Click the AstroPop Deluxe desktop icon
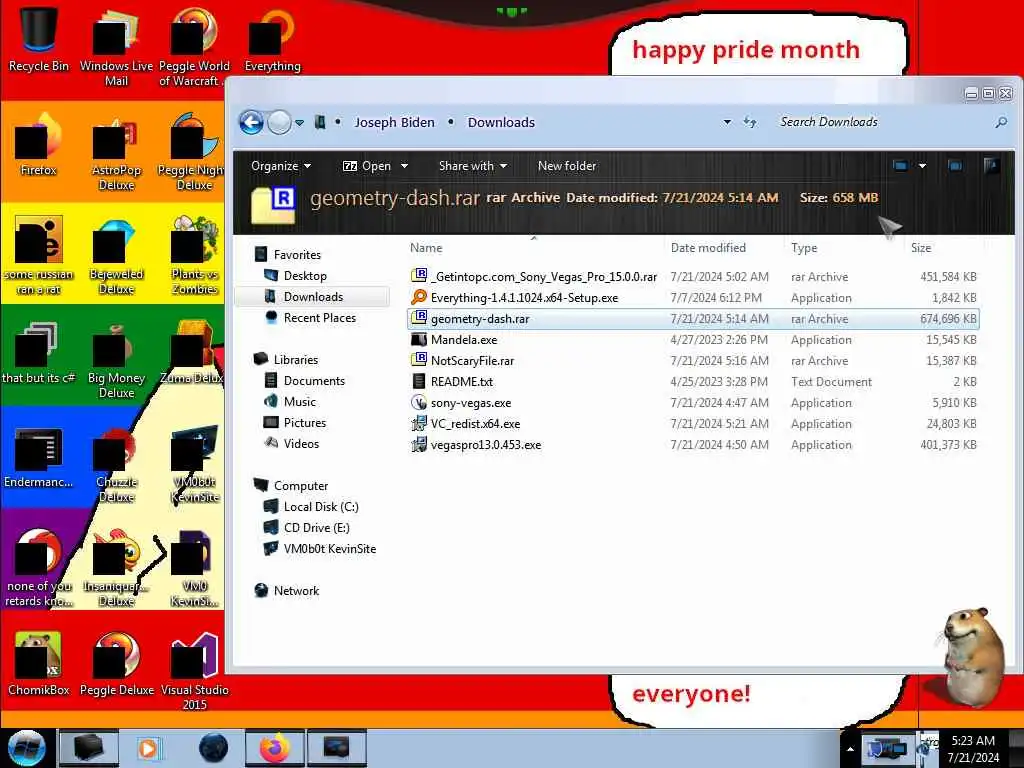Viewport: 1024px width, 768px height. (x=116, y=153)
